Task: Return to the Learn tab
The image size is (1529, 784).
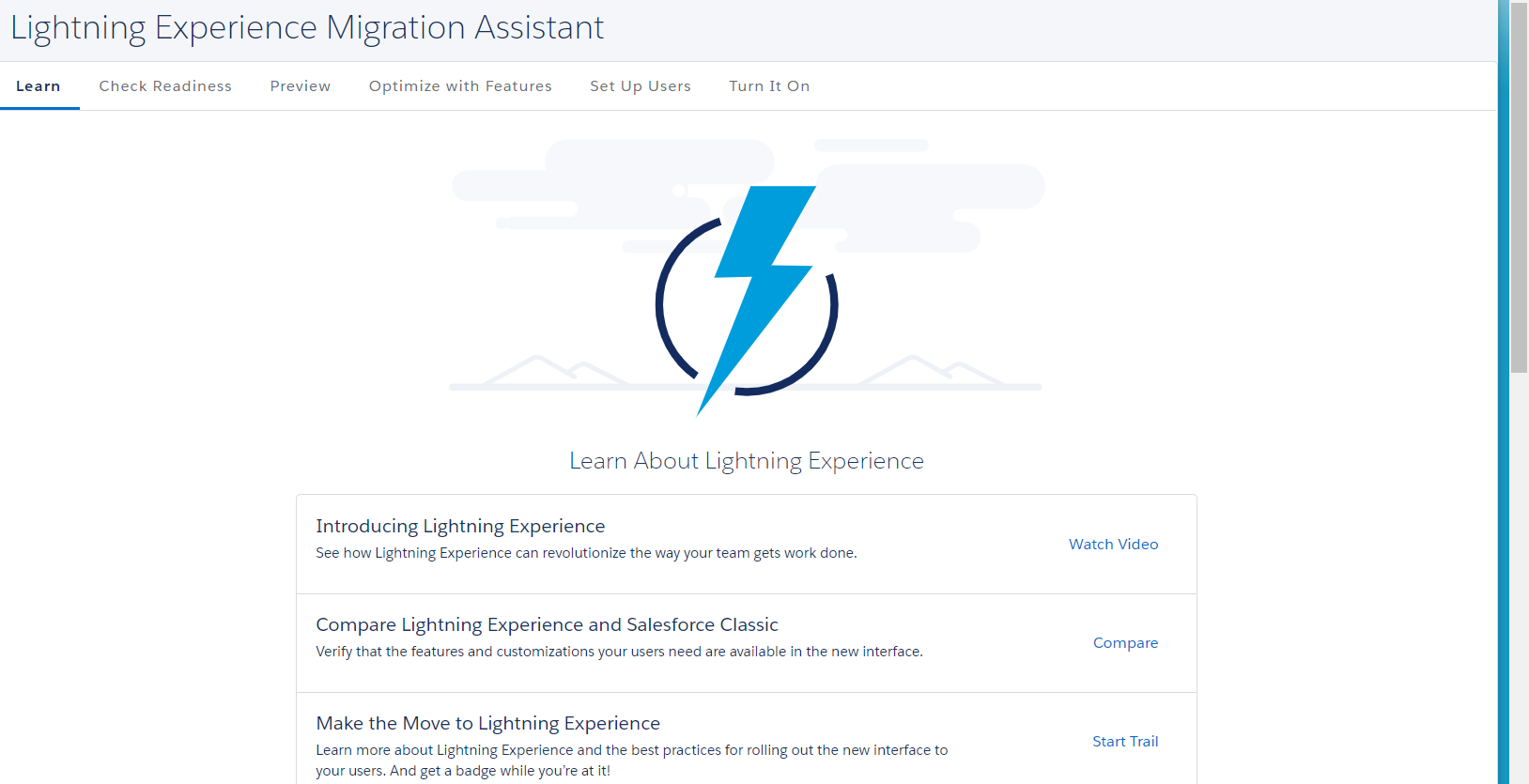Action: point(39,85)
